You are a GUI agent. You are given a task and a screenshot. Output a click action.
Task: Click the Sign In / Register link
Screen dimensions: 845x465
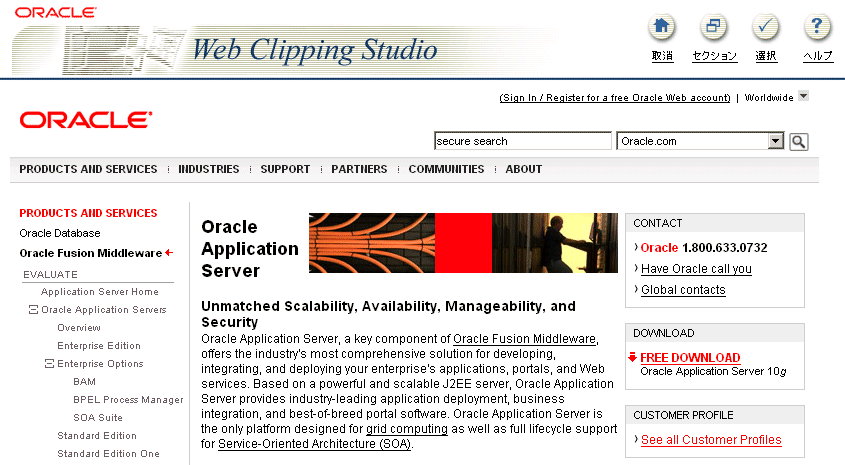(615, 98)
